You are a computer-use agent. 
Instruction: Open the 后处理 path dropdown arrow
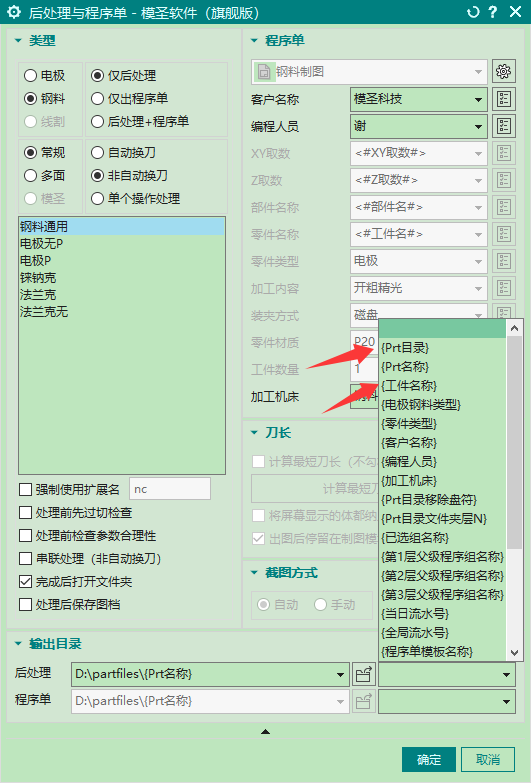click(340, 675)
